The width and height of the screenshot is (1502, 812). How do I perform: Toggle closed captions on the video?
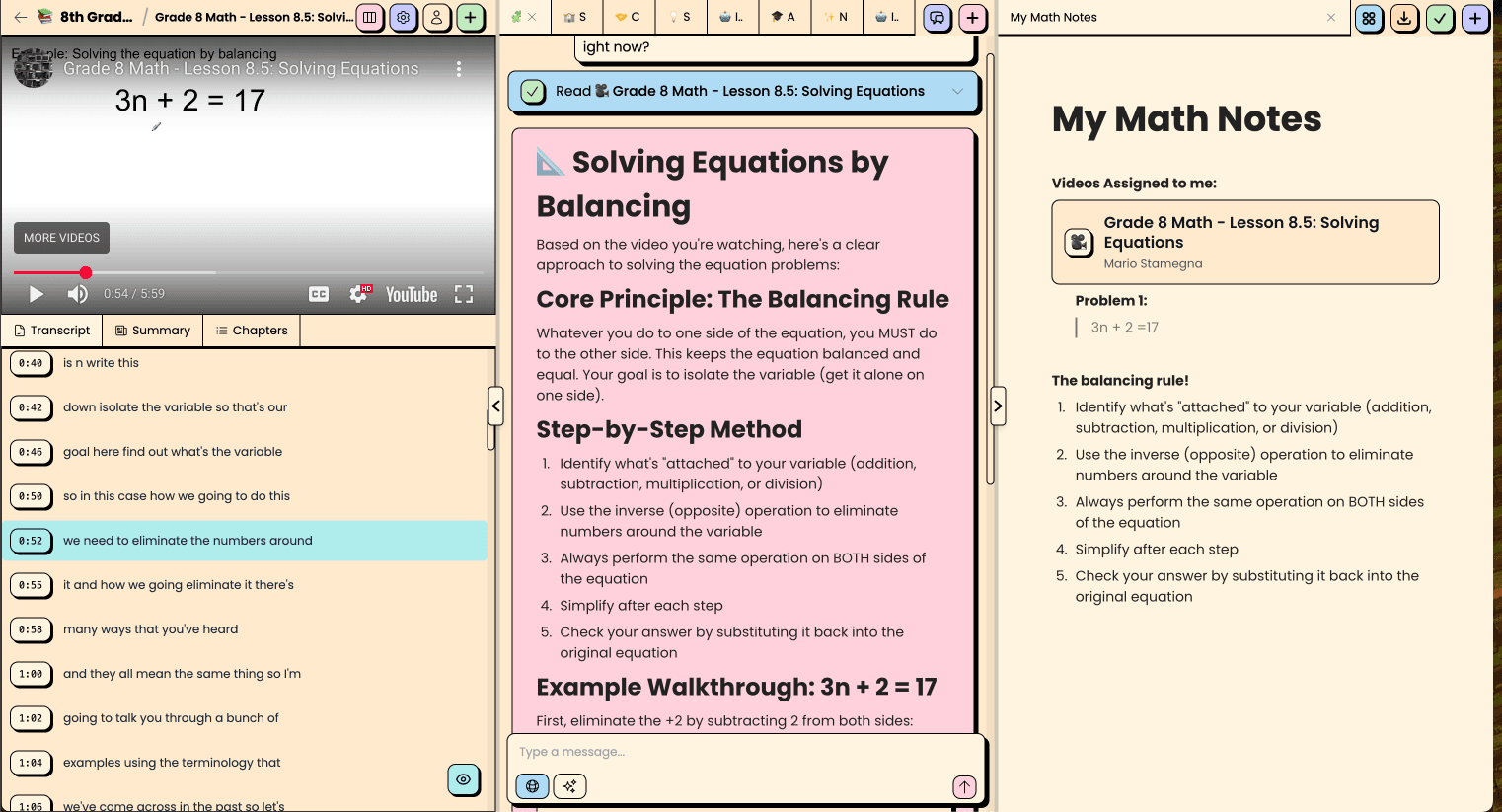coord(319,294)
